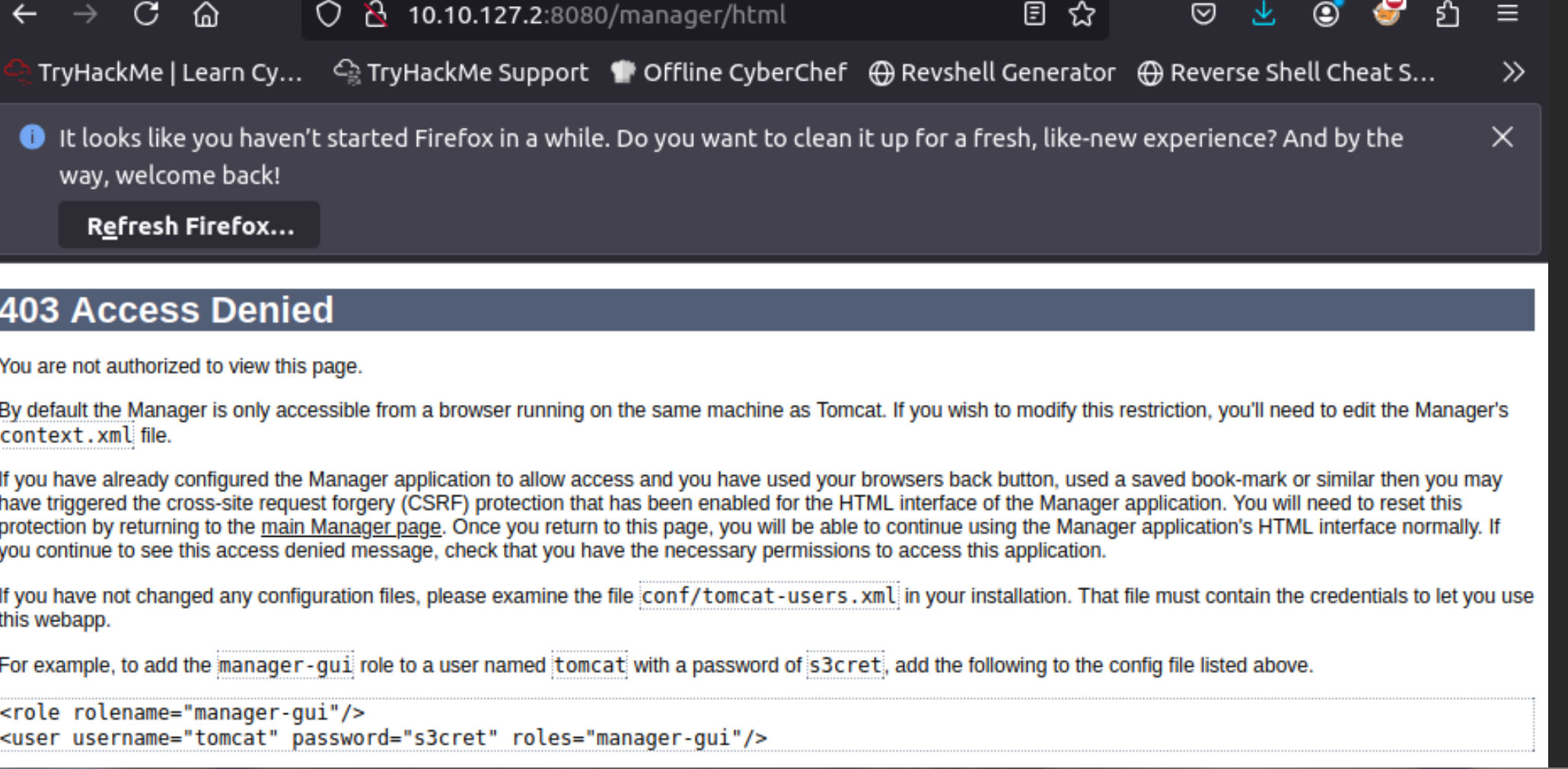This screenshot has width=1568, height=769.
Task: Open the Firefox account icon
Action: pyautogui.click(x=1326, y=14)
